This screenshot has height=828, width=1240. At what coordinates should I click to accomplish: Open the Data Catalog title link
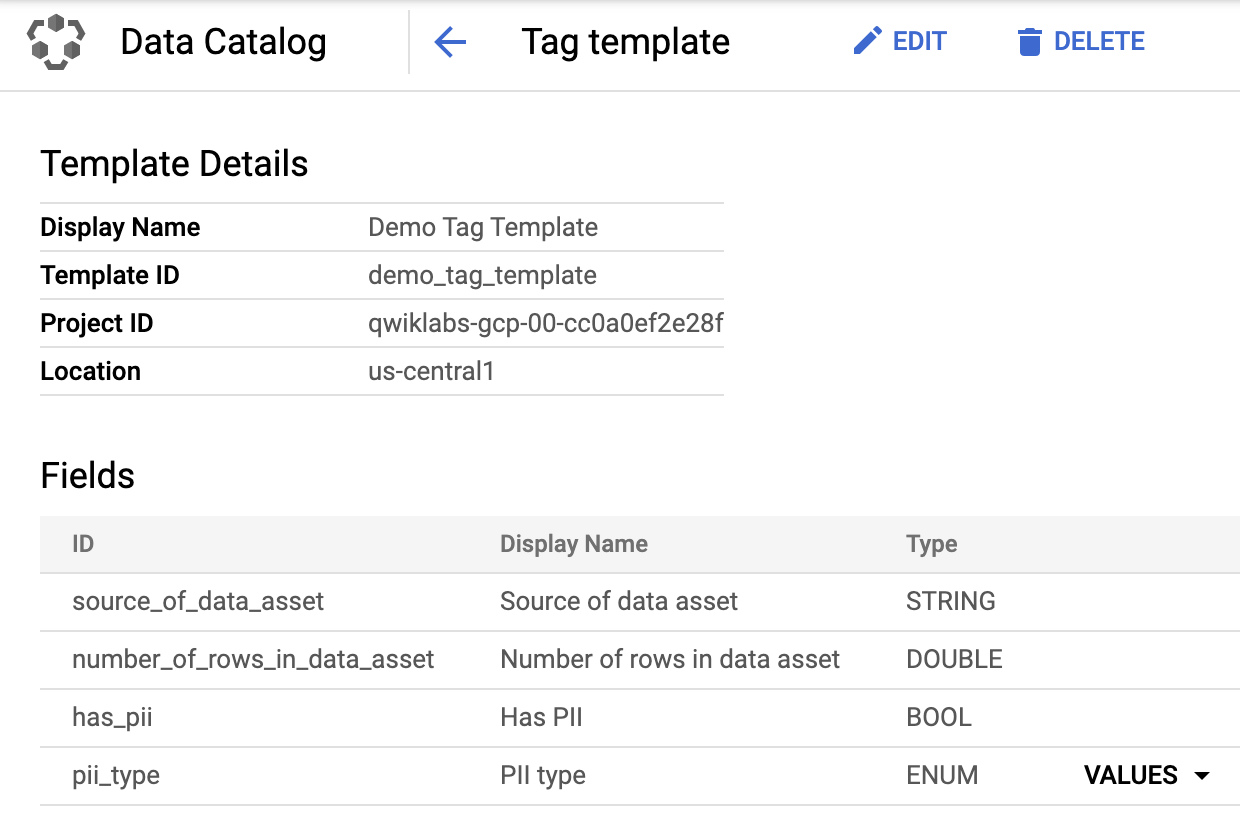pyautogui.click(x=223, y=42)
